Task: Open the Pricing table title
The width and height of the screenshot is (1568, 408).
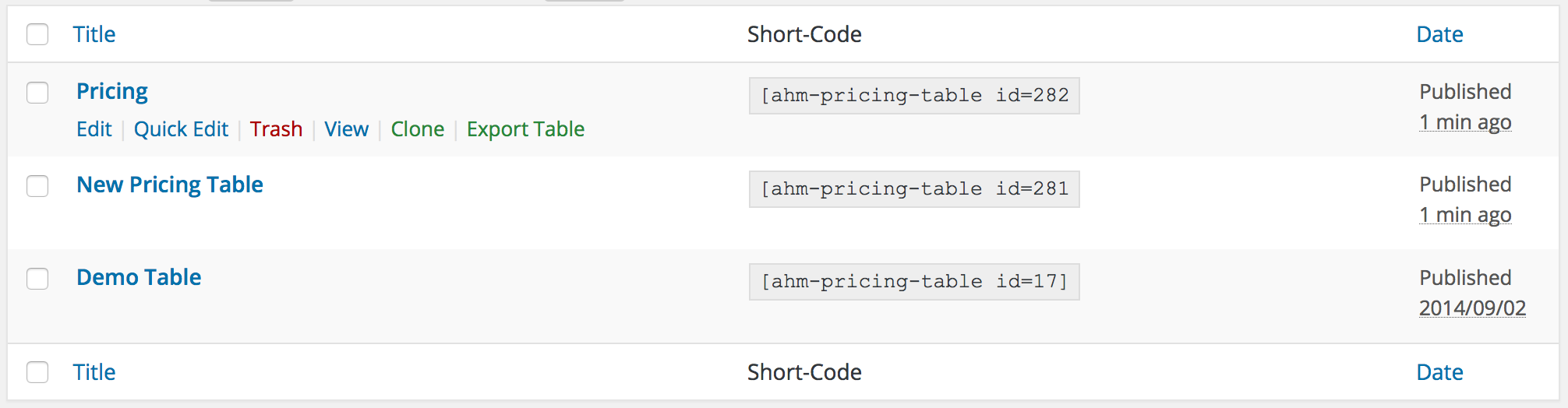Action: pos(112,92)
